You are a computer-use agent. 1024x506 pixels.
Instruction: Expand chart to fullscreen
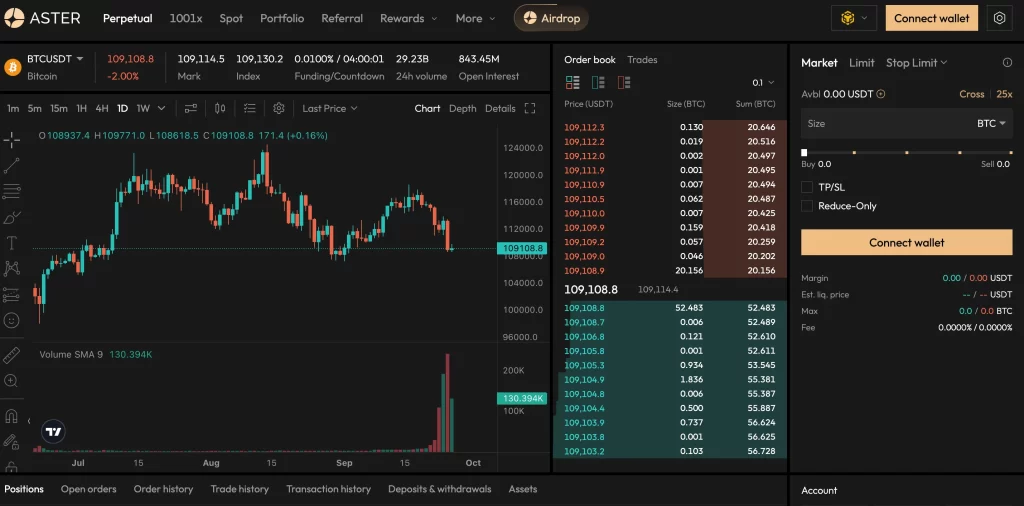pyautogui.click(x=530, y=108)
